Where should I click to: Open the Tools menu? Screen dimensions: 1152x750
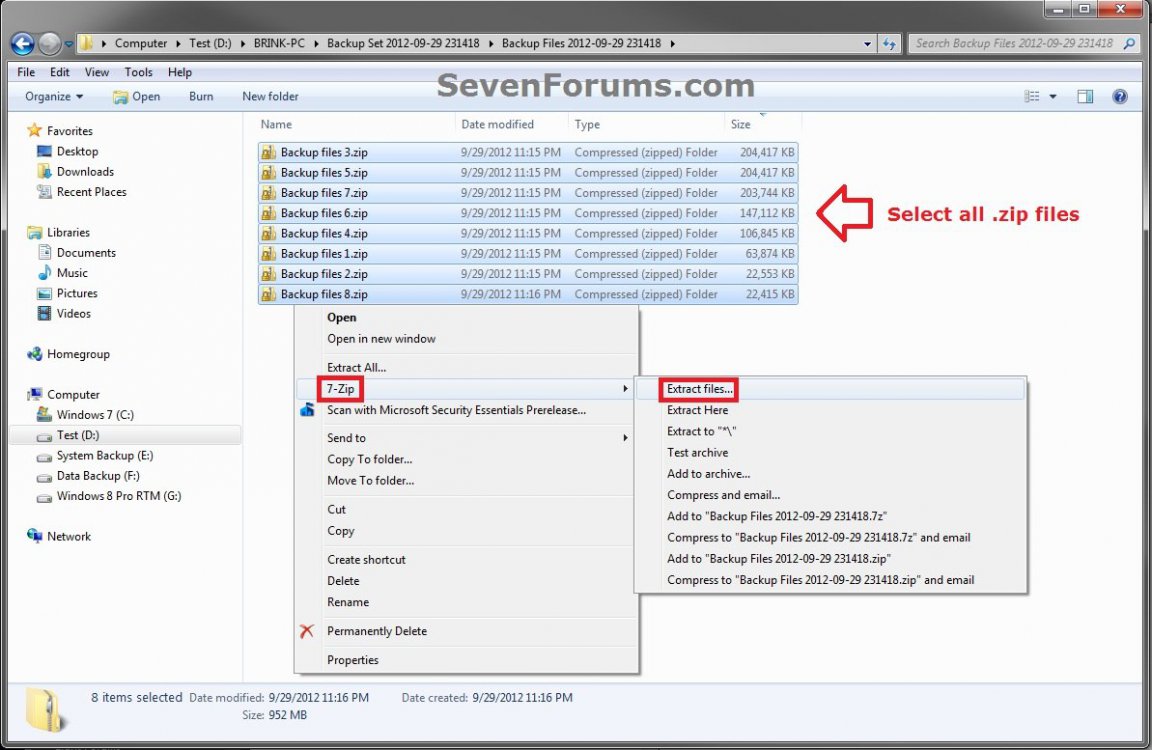138,71
